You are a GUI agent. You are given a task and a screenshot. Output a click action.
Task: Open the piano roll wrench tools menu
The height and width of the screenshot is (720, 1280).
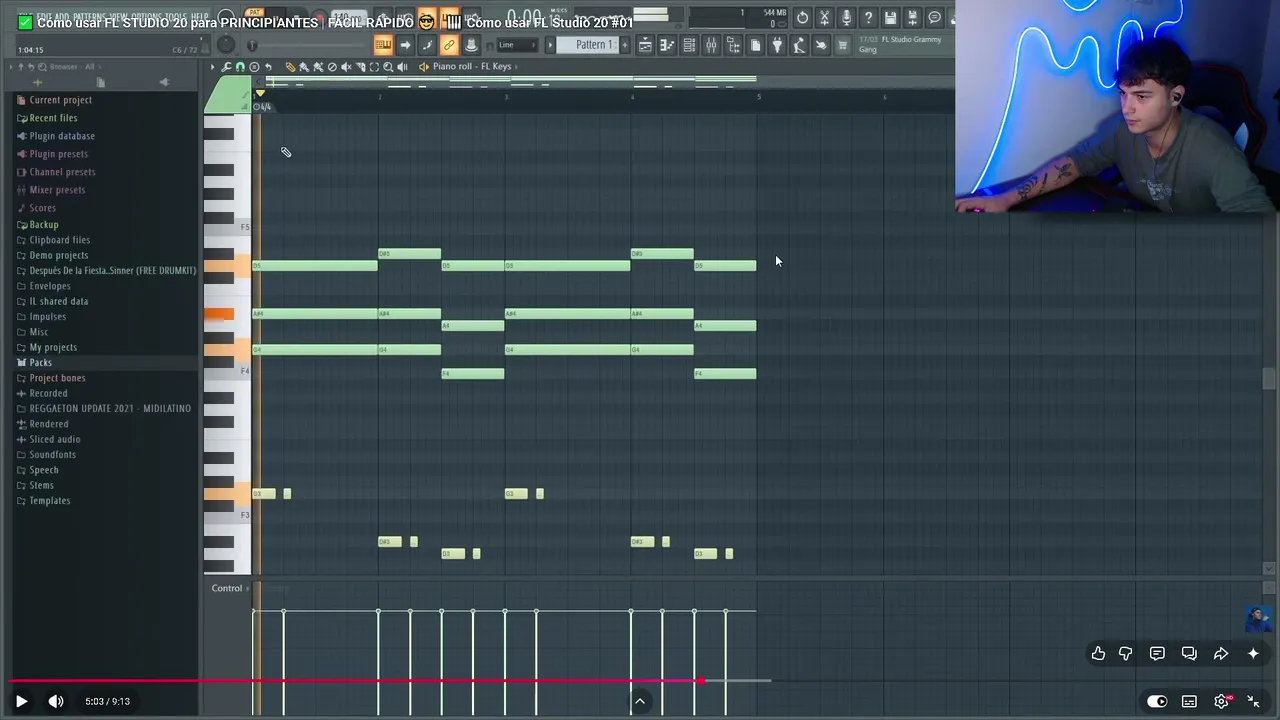coord(226,67)
